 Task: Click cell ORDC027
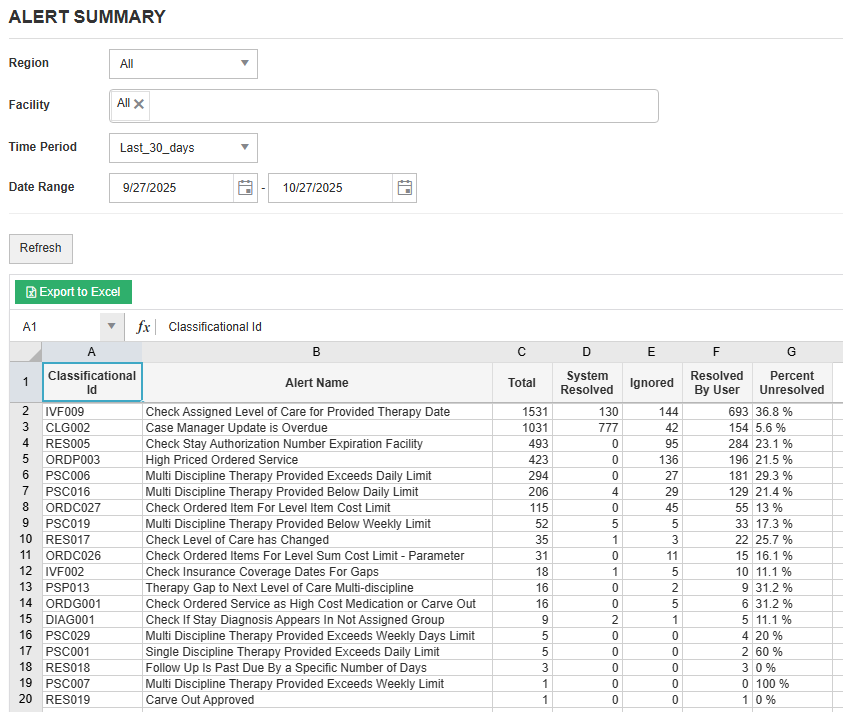[x=92, y=508]
